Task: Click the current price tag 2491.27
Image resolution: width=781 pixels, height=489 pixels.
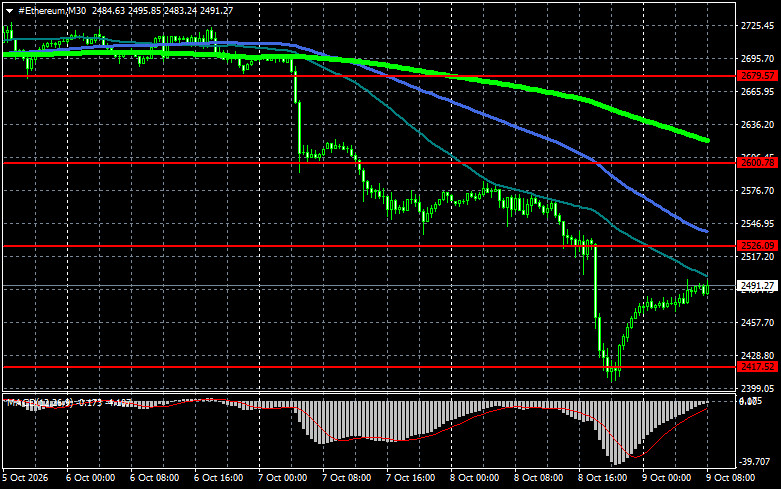Action: (x=758, y=286)
